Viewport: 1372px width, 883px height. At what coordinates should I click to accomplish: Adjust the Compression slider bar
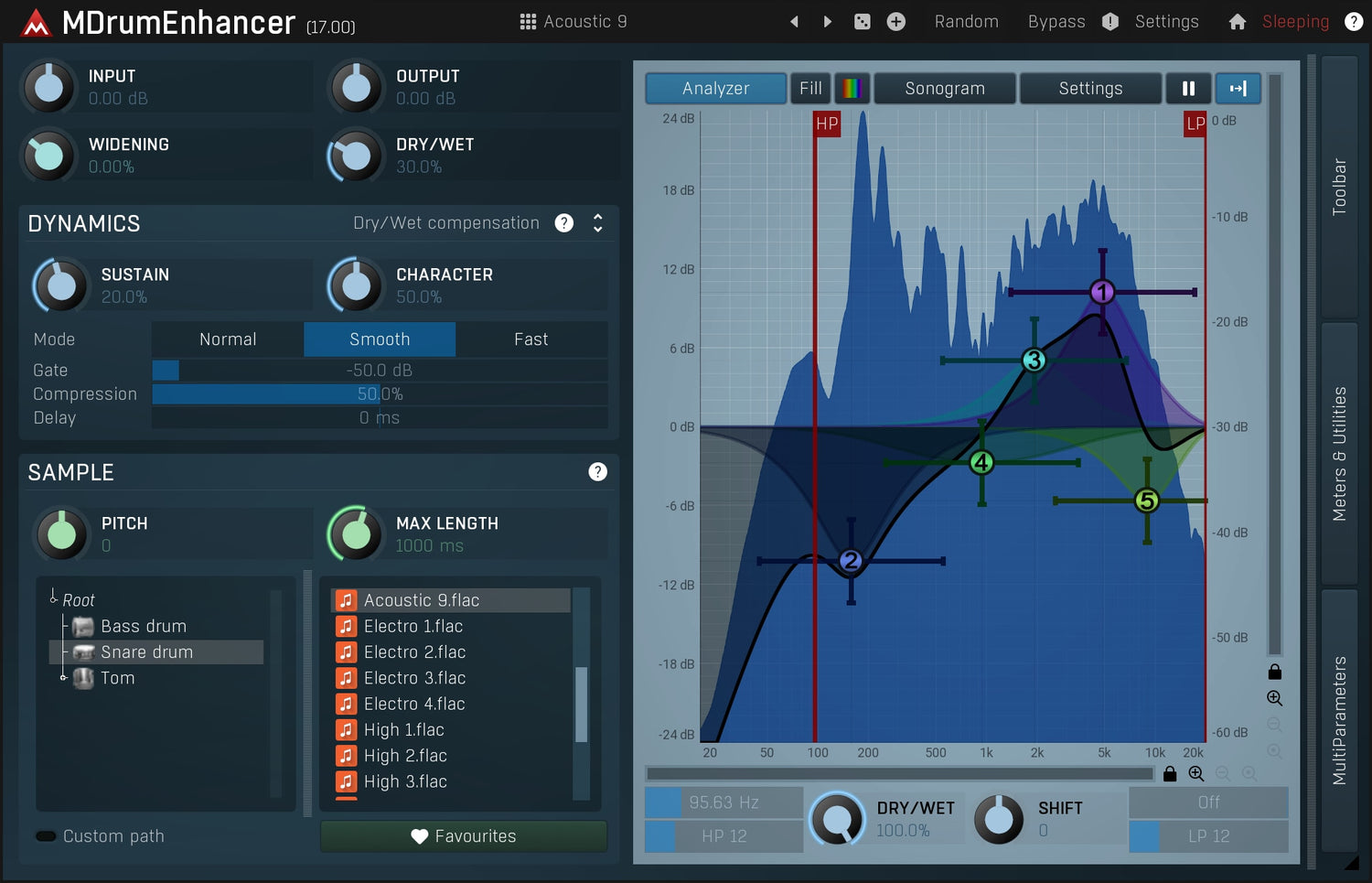tap(380, 394)
